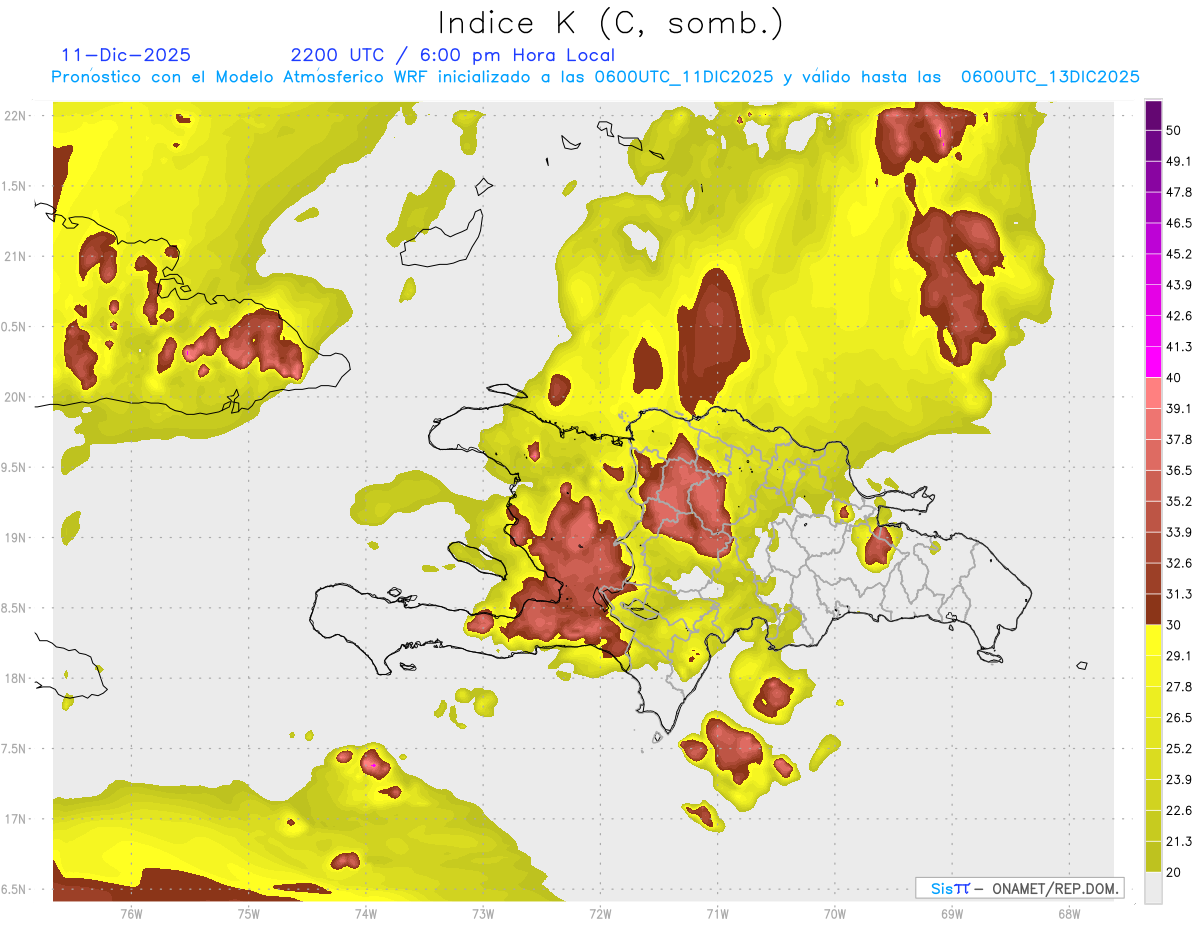Click the '76W' longitude axis label
This screenshot has width=1200, height=927.
(x=131, y=913)
